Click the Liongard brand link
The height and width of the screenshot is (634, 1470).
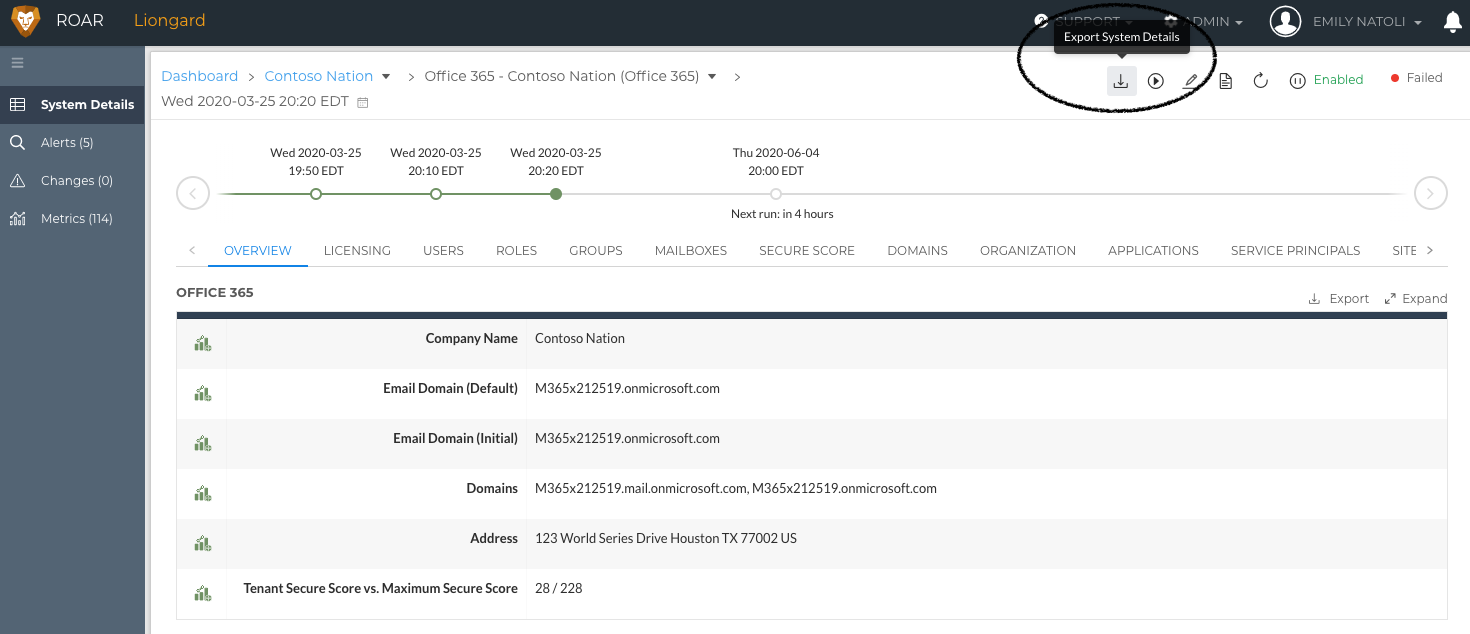click(x=169, y=21)
